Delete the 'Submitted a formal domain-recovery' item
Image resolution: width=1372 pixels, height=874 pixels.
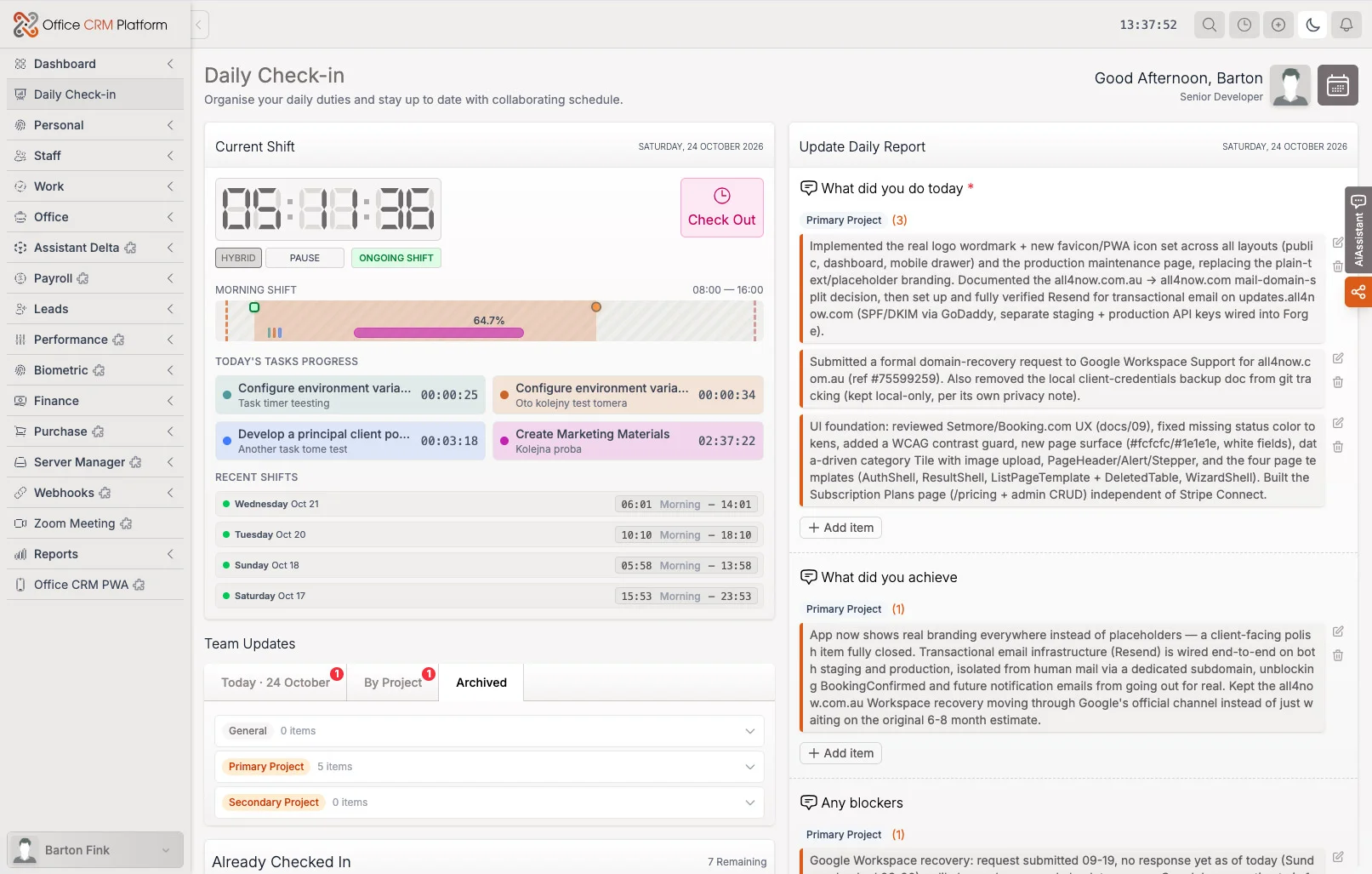pos(1338,382)
